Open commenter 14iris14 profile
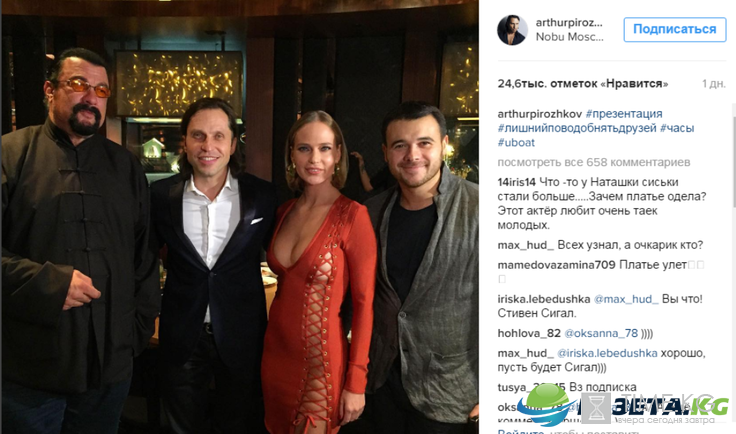 [516, 182]
